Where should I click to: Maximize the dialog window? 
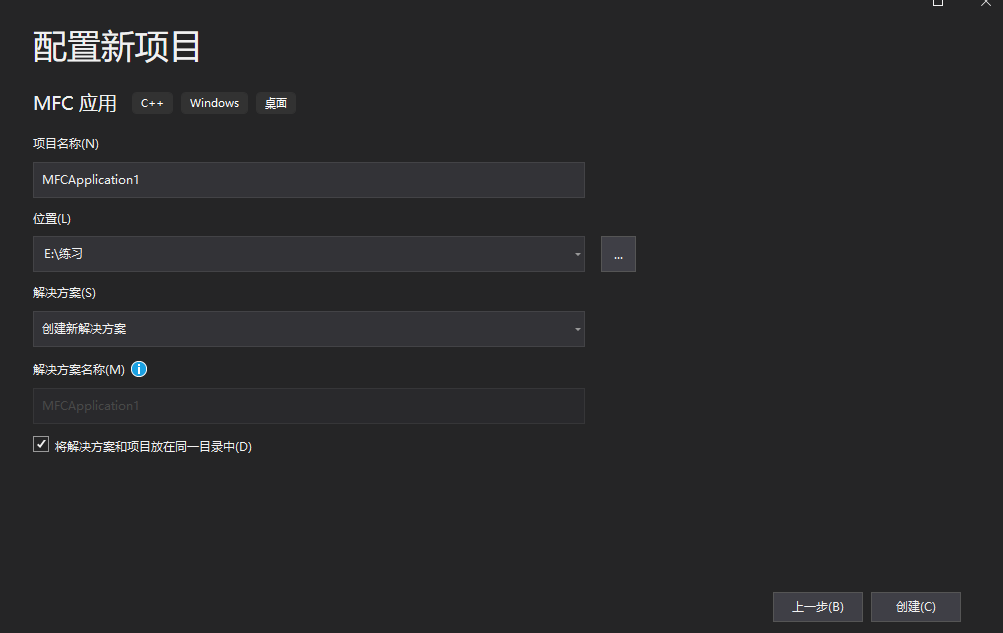[938, 3]
